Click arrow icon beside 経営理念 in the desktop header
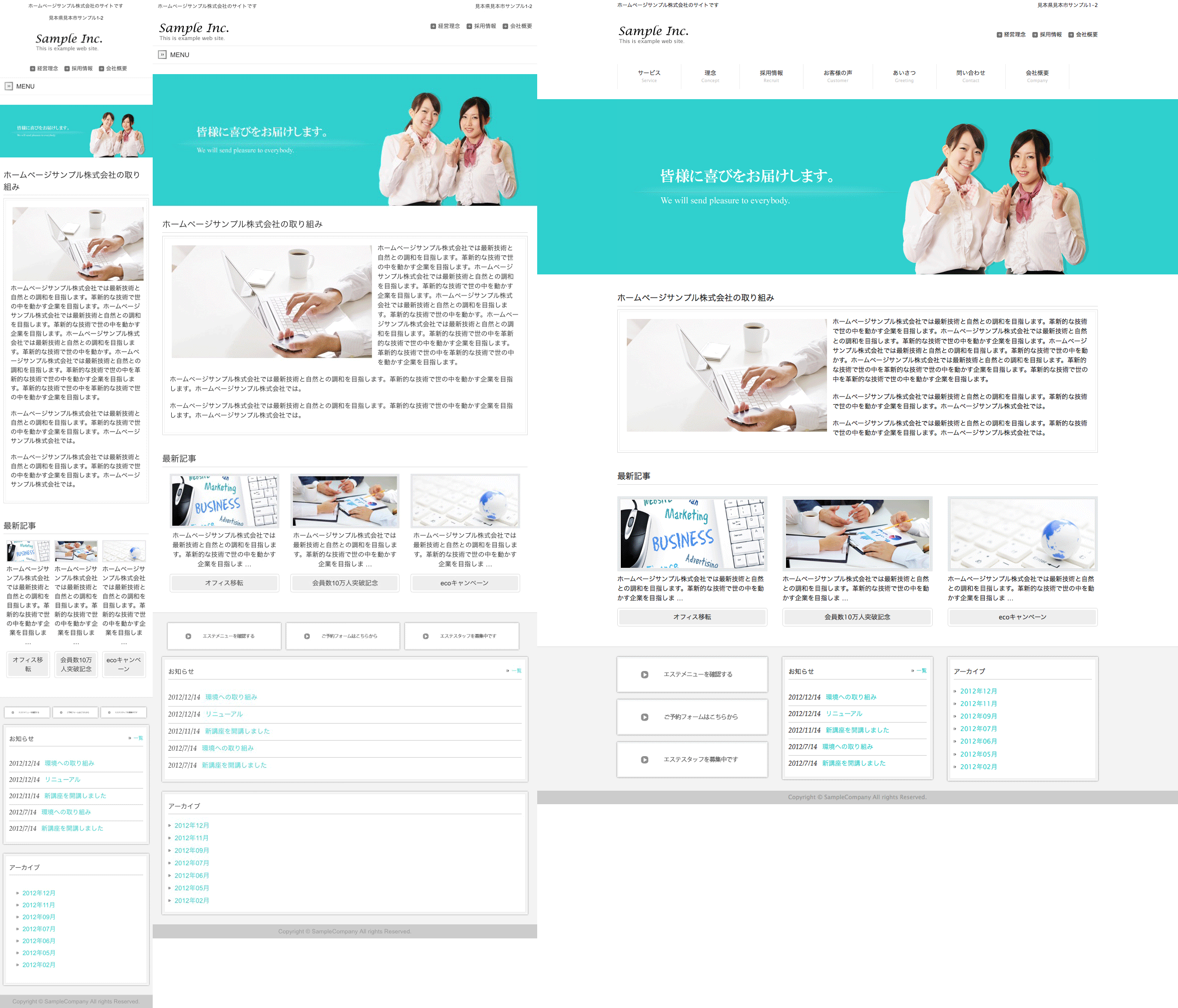1178x1008 pixels. point(999,35)
